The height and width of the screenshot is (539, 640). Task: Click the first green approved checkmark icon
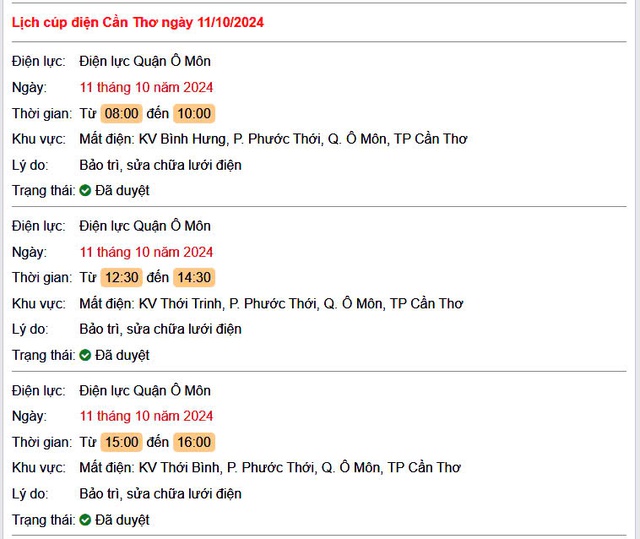85,191
